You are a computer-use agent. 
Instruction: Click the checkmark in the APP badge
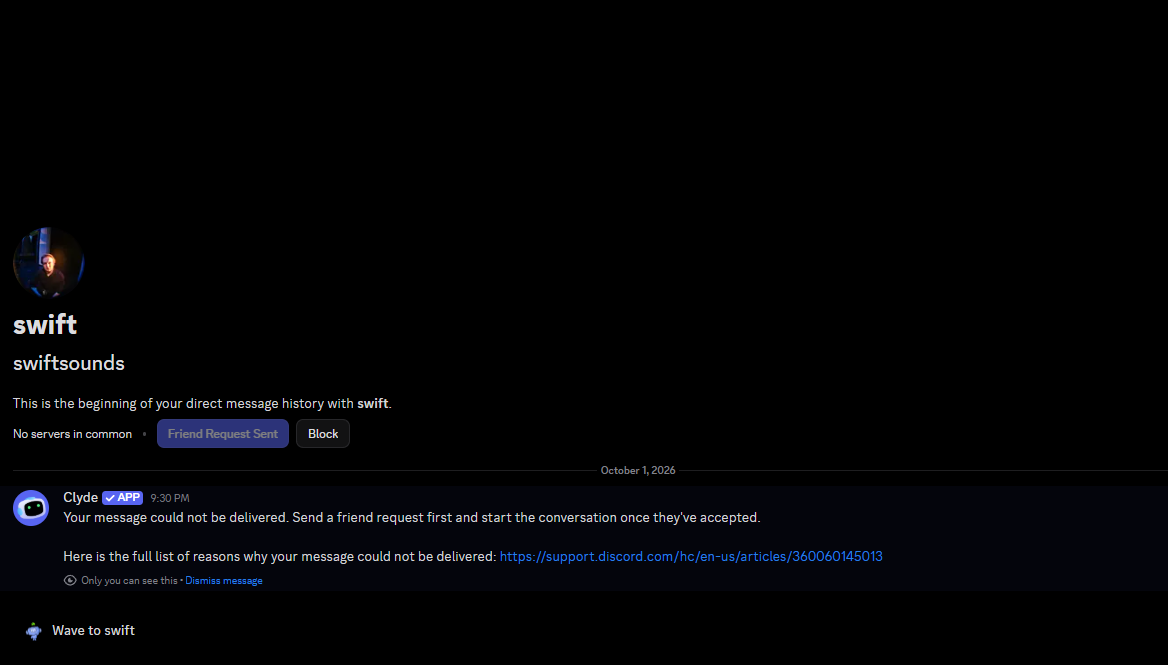point(110,498)
